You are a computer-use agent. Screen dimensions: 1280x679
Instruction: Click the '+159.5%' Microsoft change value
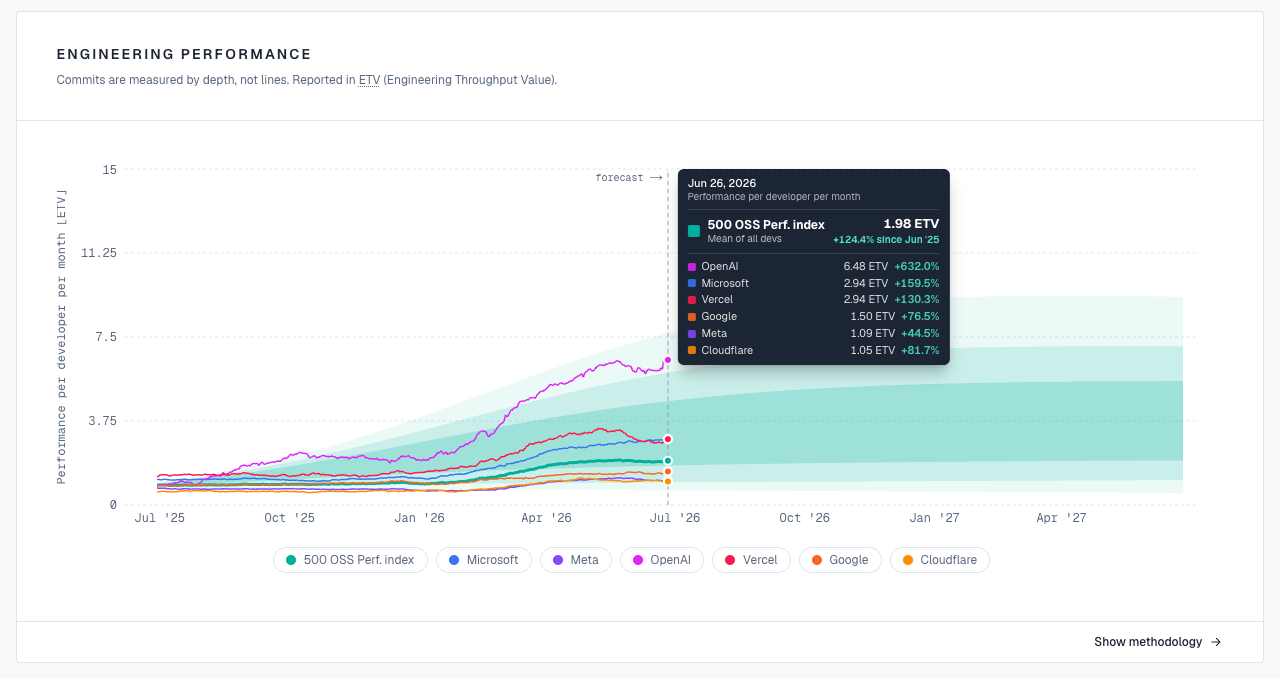pyautogui.click(x=917, y=284)
